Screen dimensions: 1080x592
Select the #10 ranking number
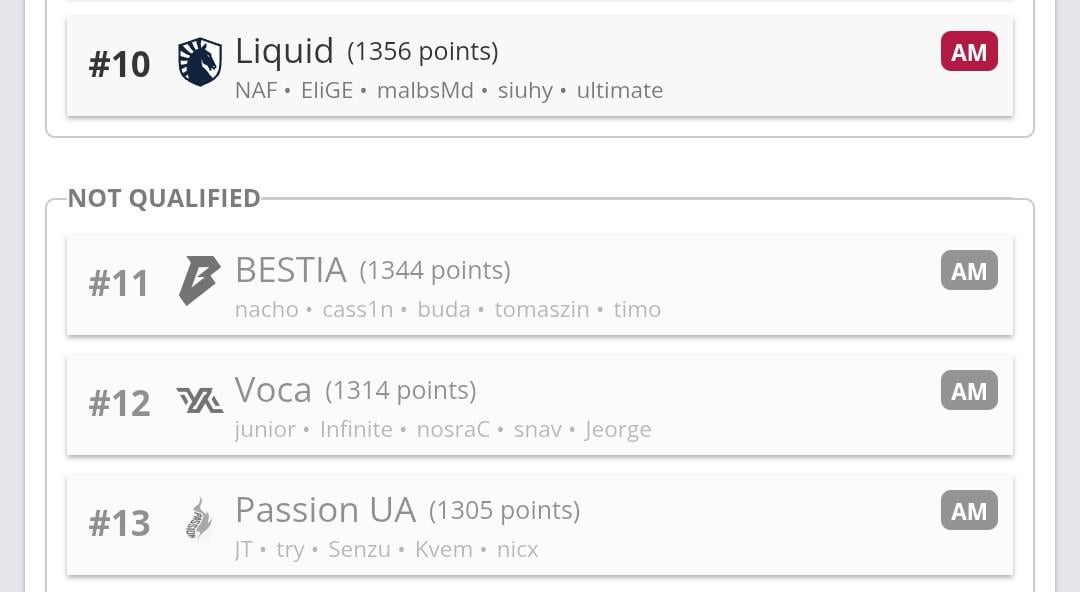(119, 65)
